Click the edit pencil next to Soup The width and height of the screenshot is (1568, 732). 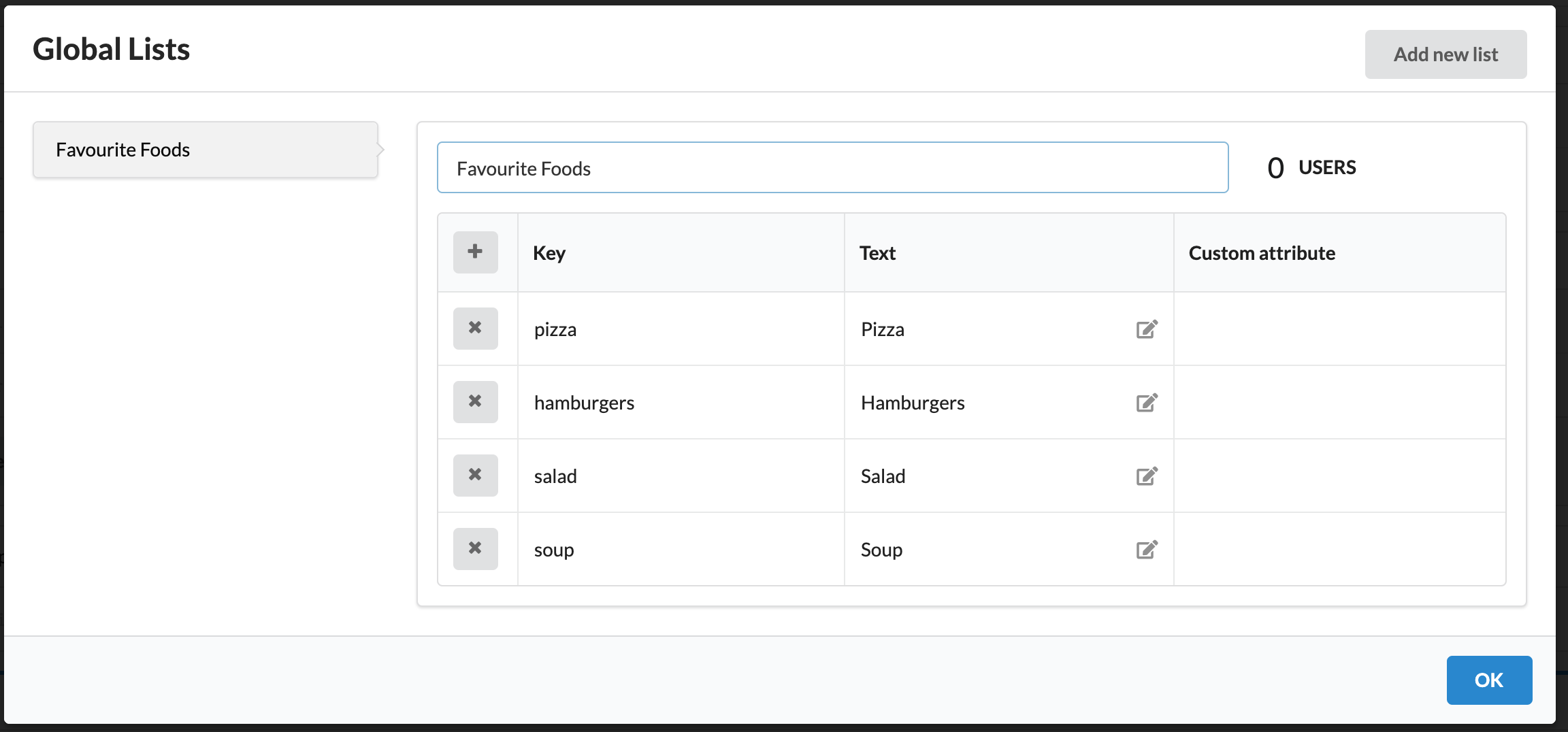pos(1147,549)
